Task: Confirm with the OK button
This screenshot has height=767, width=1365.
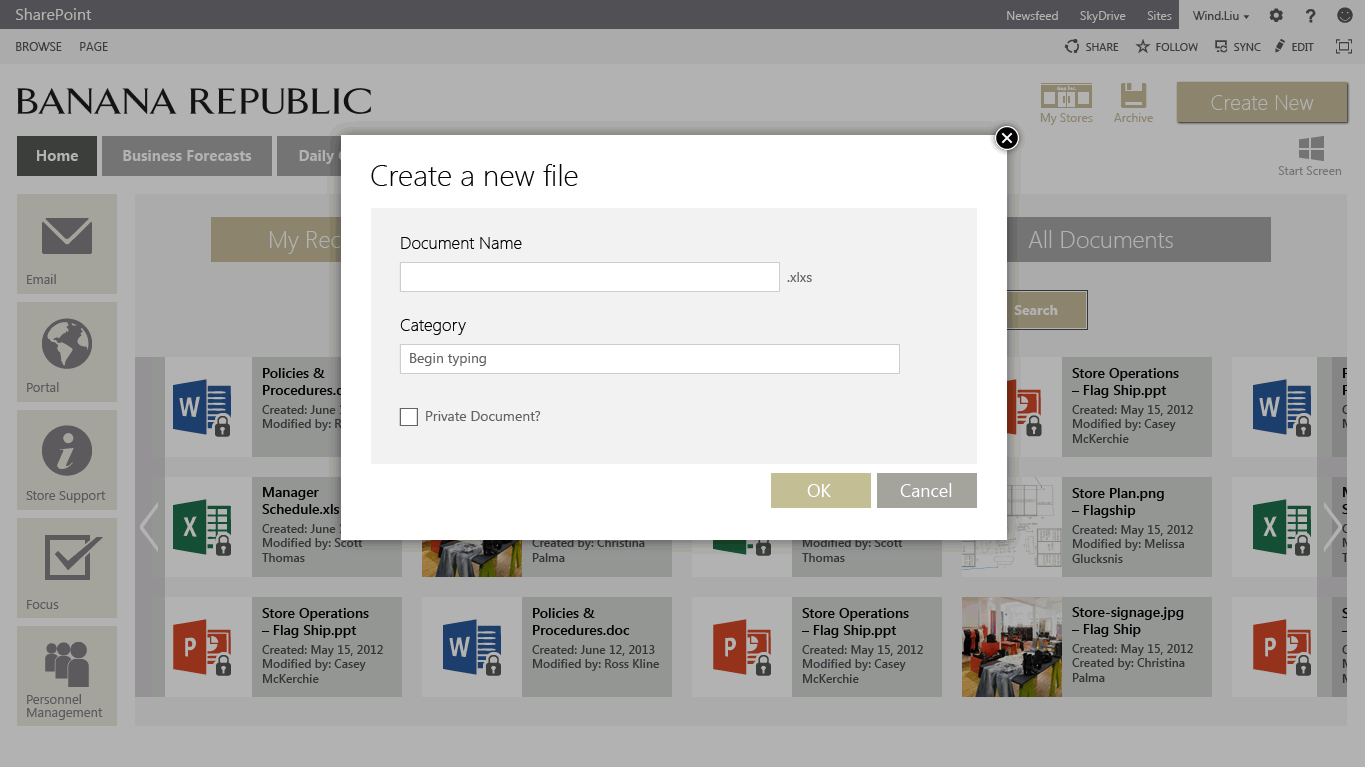Action: (820, 490)
